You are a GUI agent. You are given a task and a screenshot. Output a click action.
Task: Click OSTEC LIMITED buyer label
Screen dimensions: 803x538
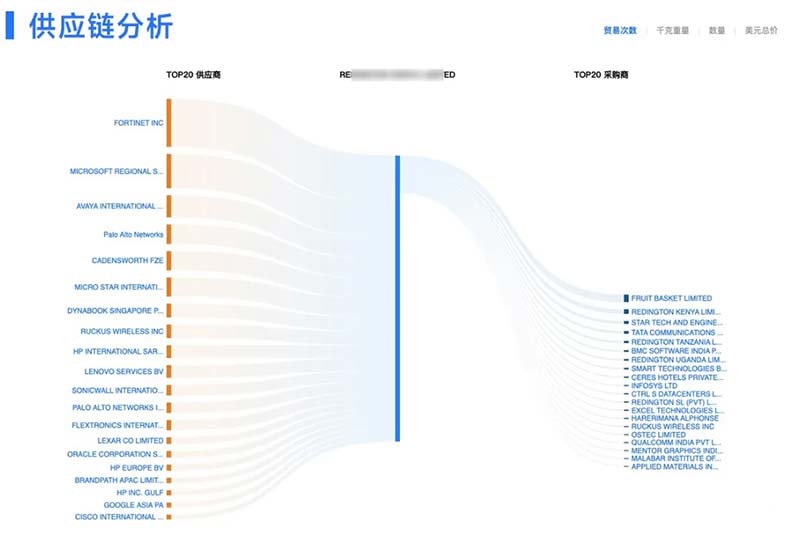tap(658, 435)
